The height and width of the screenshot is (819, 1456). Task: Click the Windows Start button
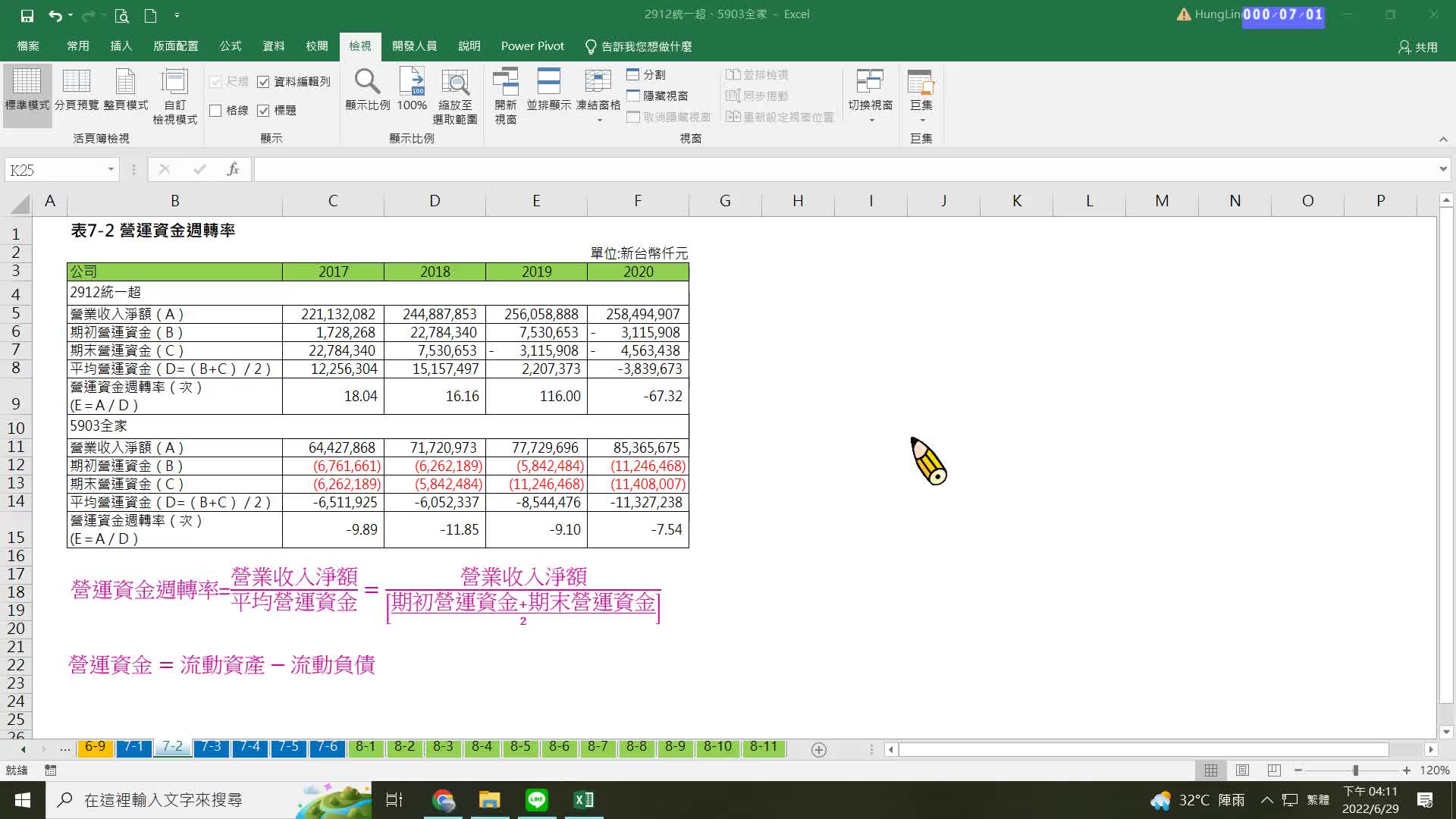point(23,799)
